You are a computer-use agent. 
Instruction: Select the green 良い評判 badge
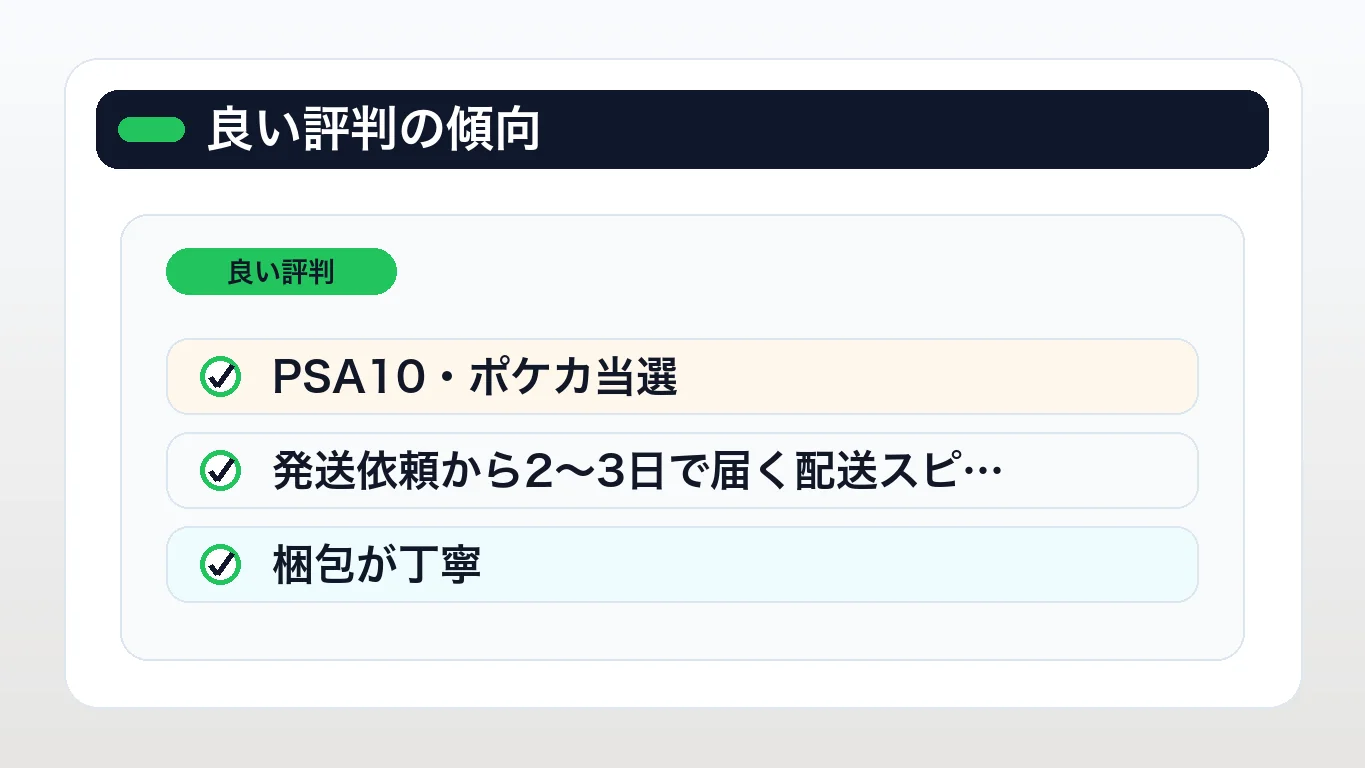click(281, 271)
